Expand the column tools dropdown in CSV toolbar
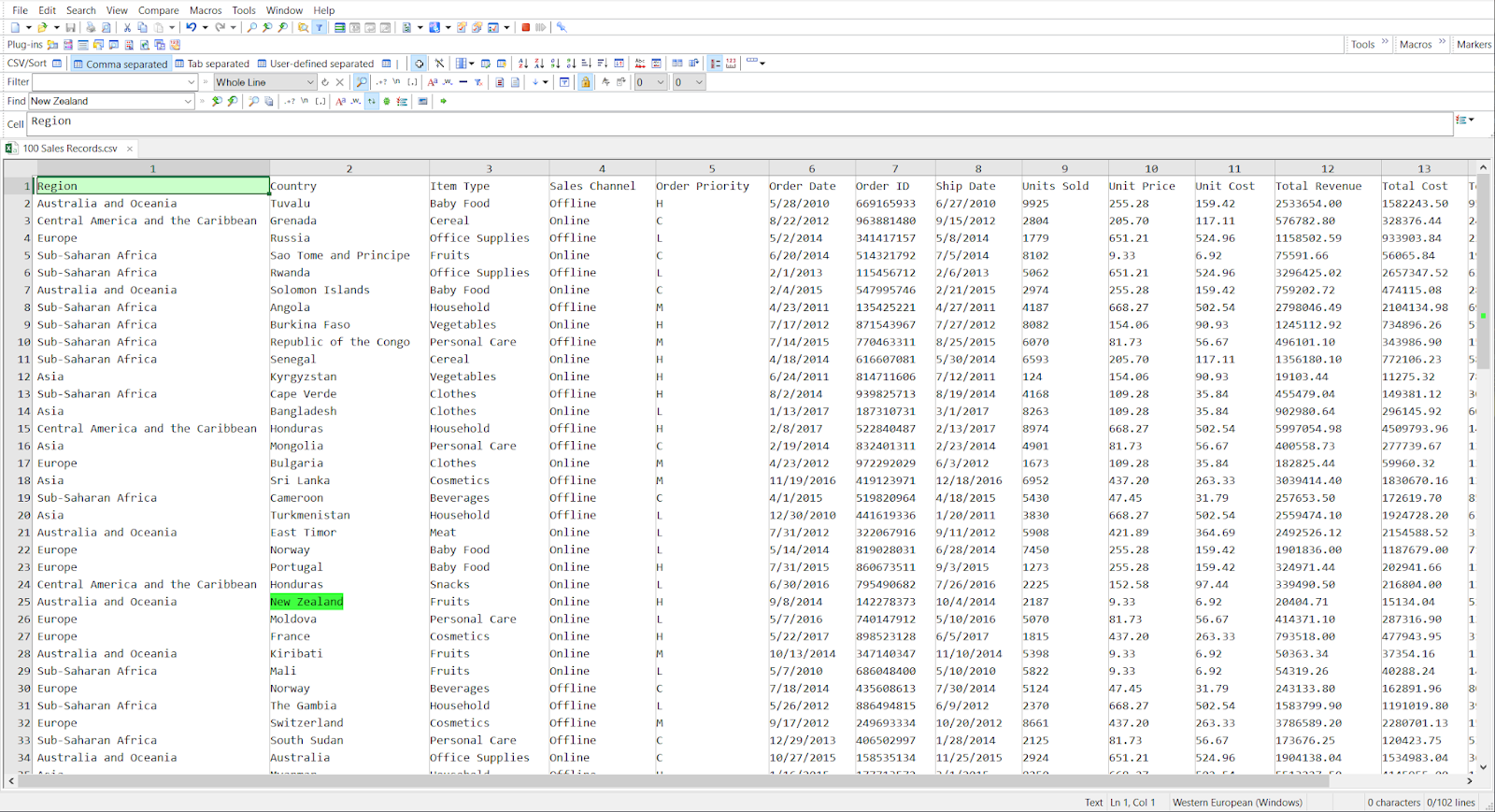This screenshot has height=812, width=1495. [x=472, y=64]
